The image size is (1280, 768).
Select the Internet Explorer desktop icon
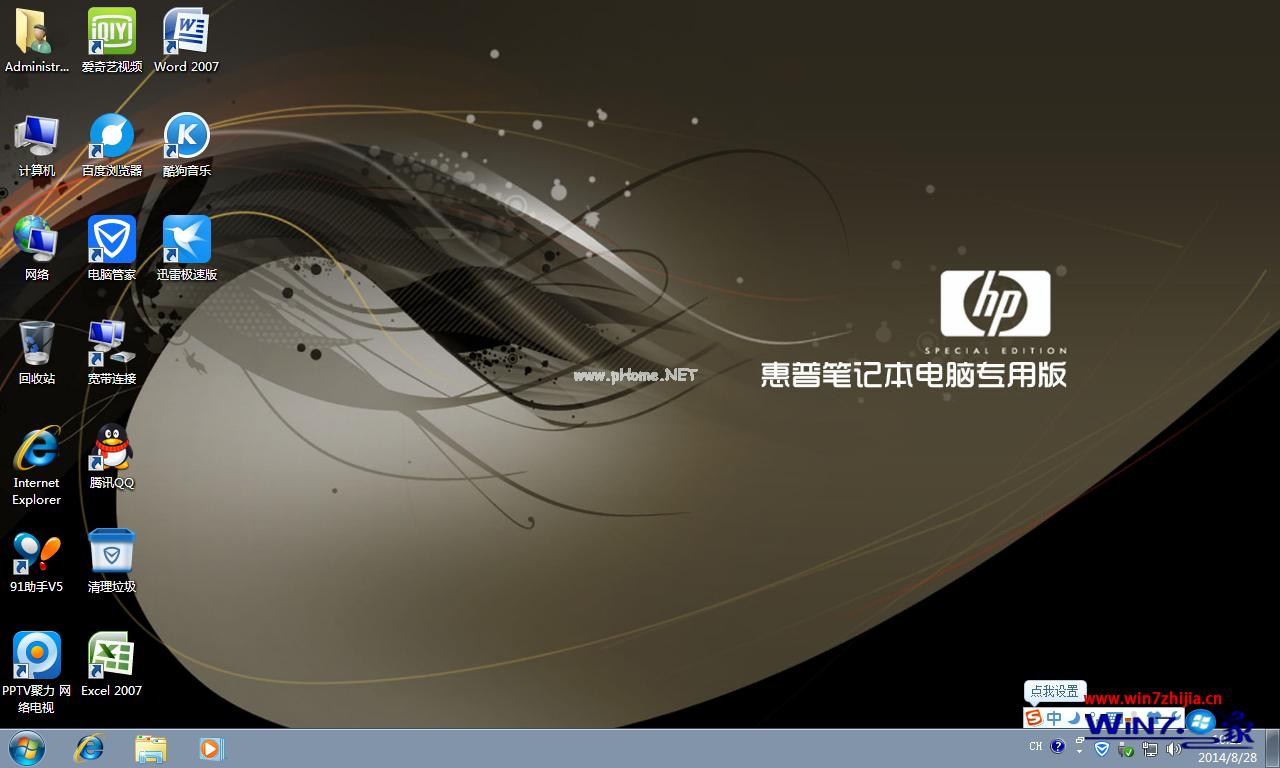(x=37, y=466)
